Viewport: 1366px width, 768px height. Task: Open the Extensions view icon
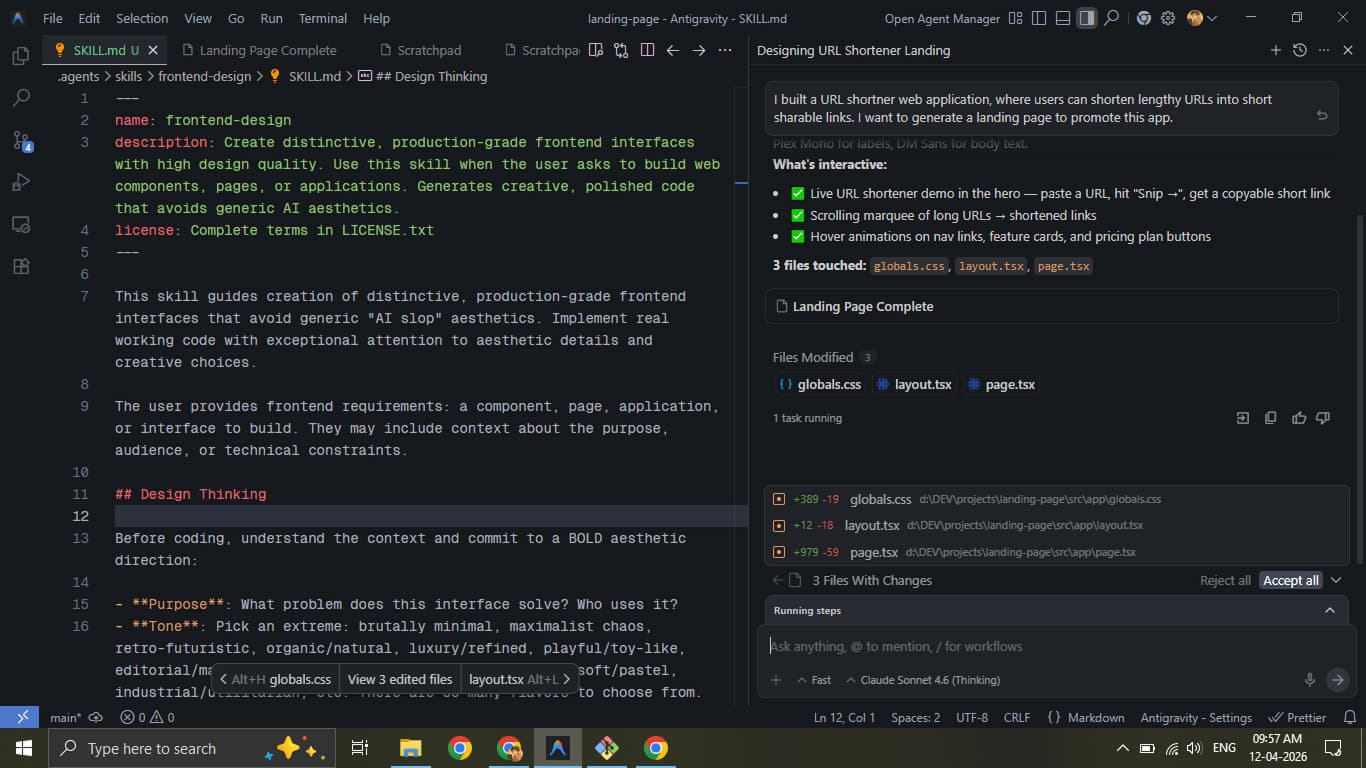[x=21, y=266]
